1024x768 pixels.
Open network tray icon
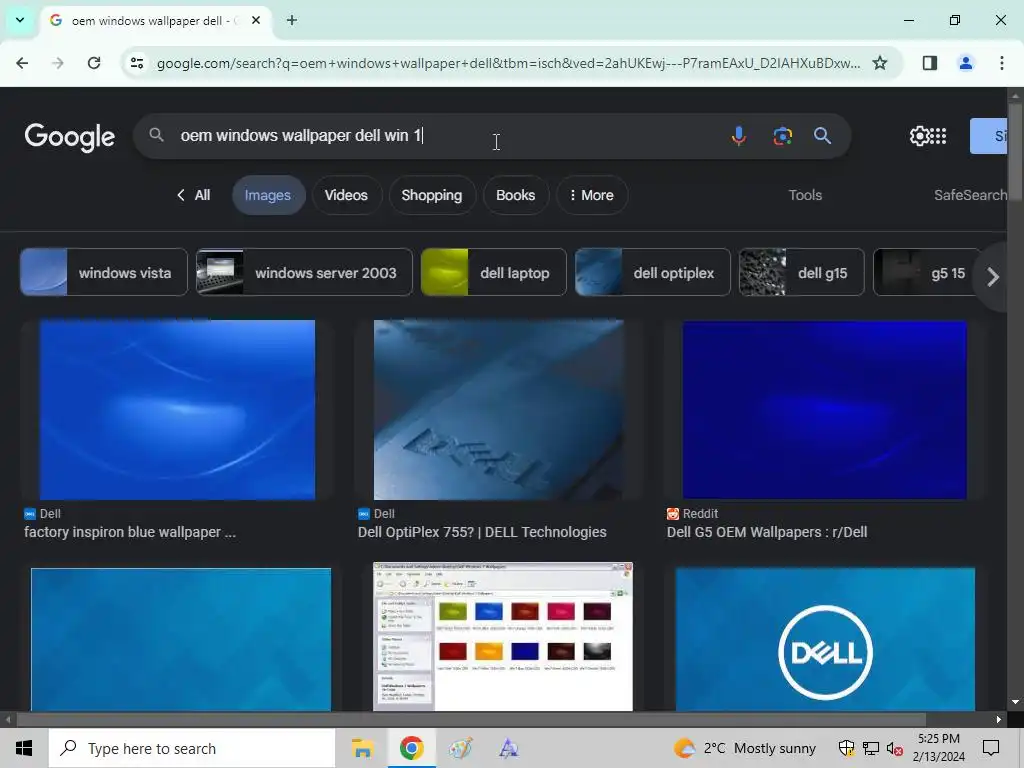tap(871, 748)
